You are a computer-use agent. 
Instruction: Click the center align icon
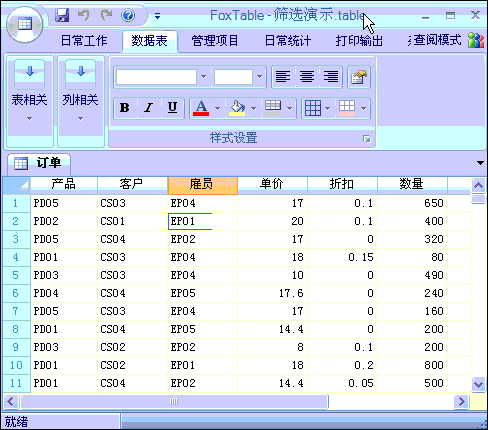coord(307,77)
